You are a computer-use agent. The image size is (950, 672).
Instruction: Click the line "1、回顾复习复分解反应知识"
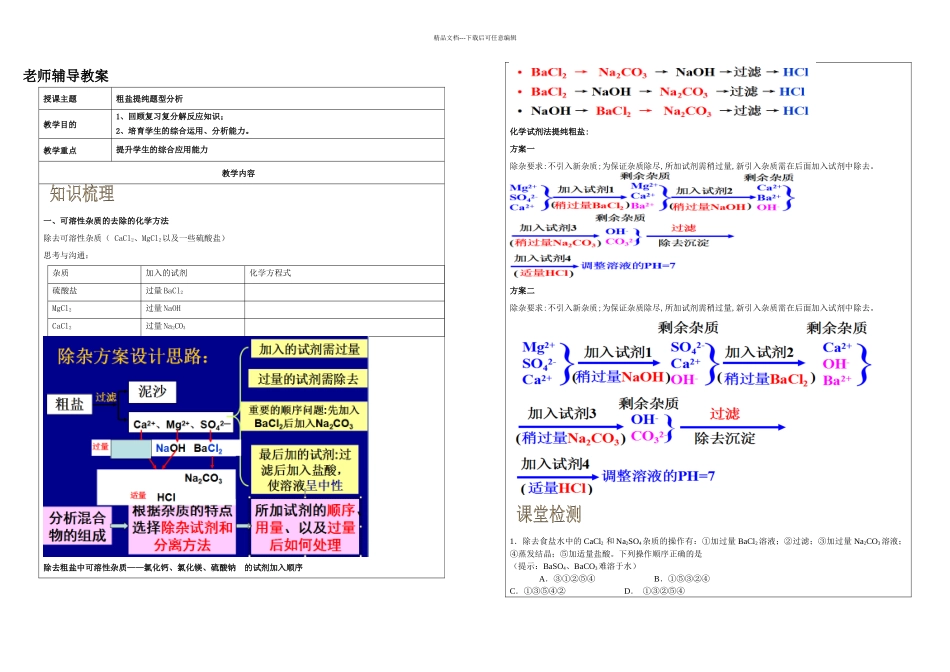click(170, 116)
